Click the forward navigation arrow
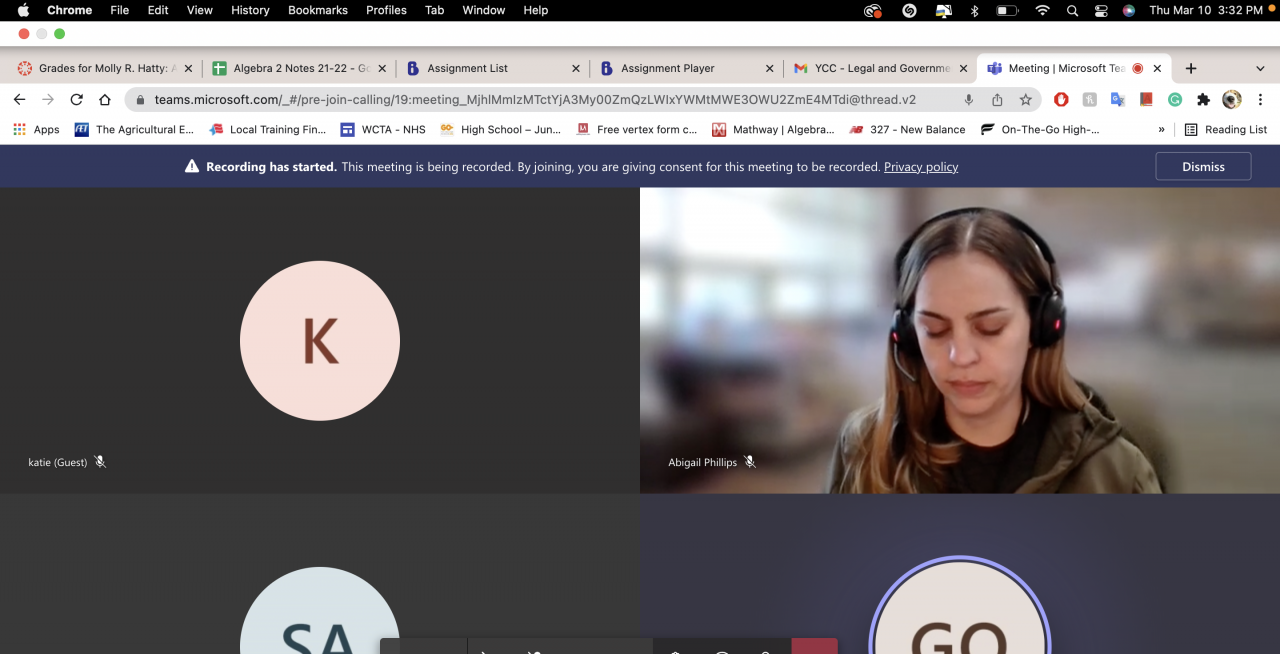This screenshot has height=654, width=1280. coord(47,100)
